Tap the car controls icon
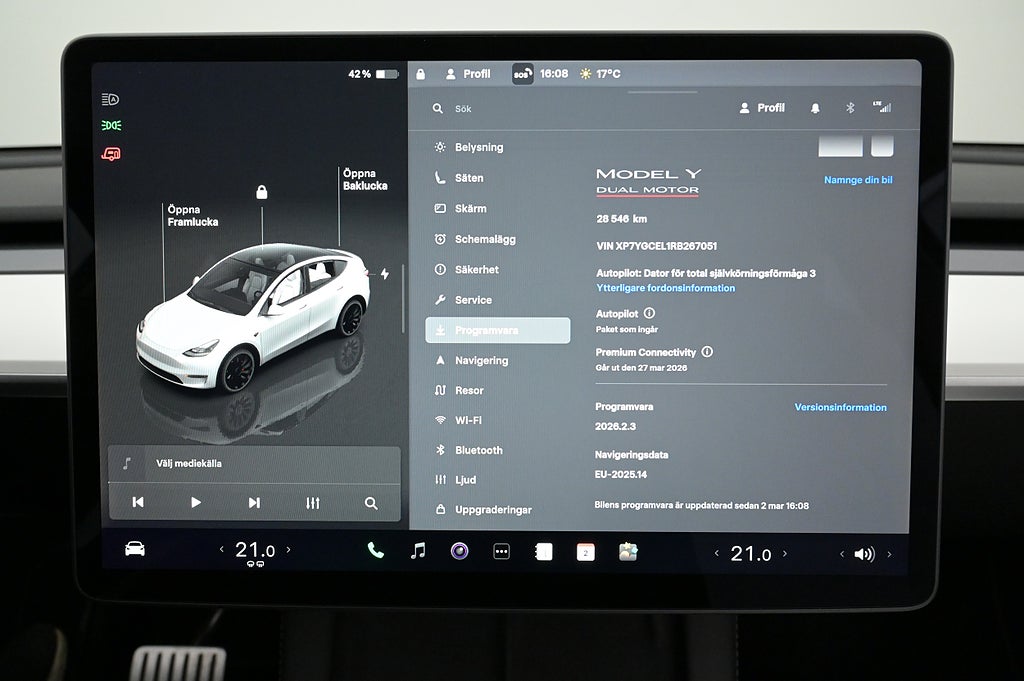 134,549
